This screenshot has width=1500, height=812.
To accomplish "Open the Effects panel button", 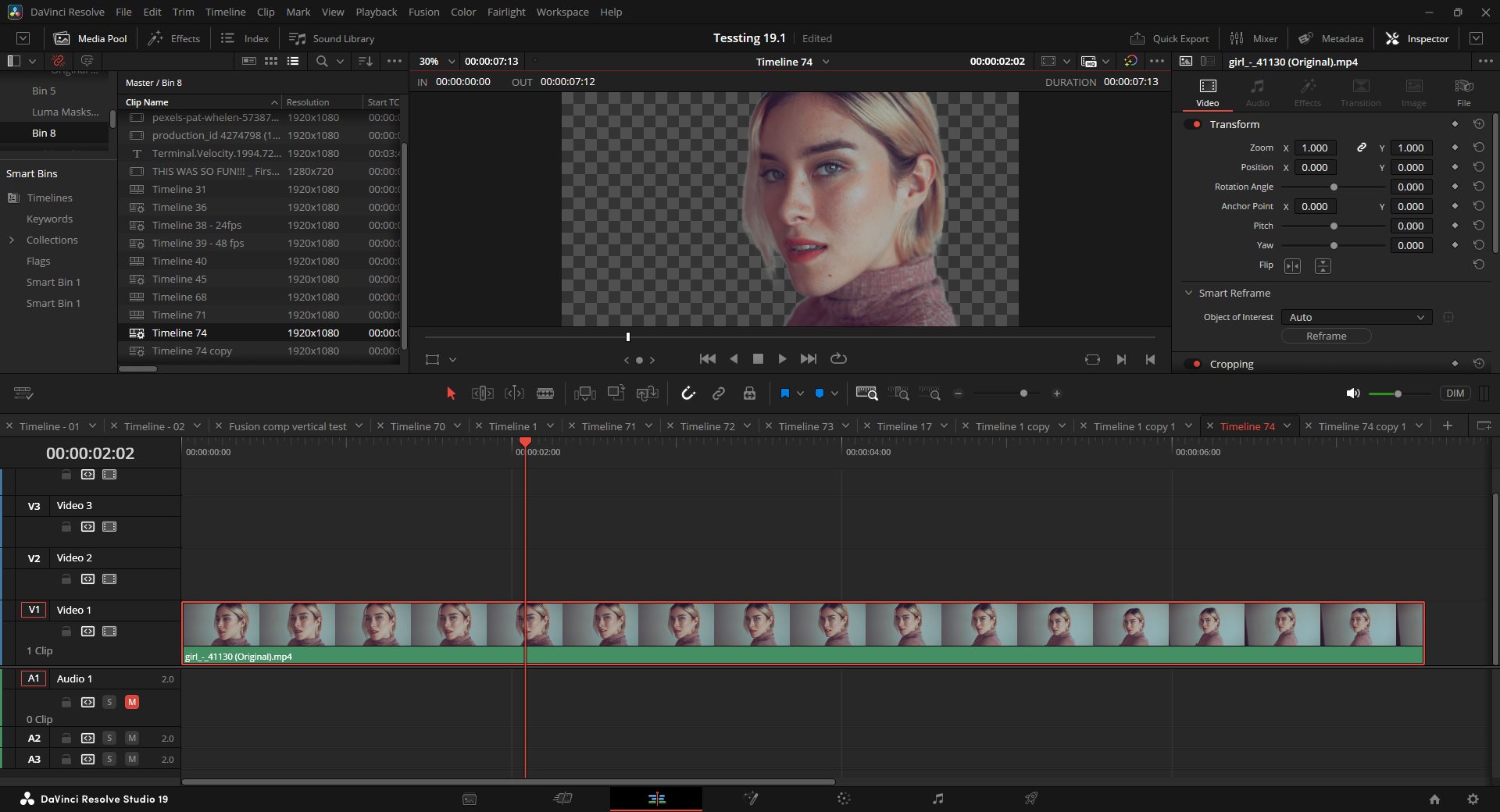I will 174,38.
